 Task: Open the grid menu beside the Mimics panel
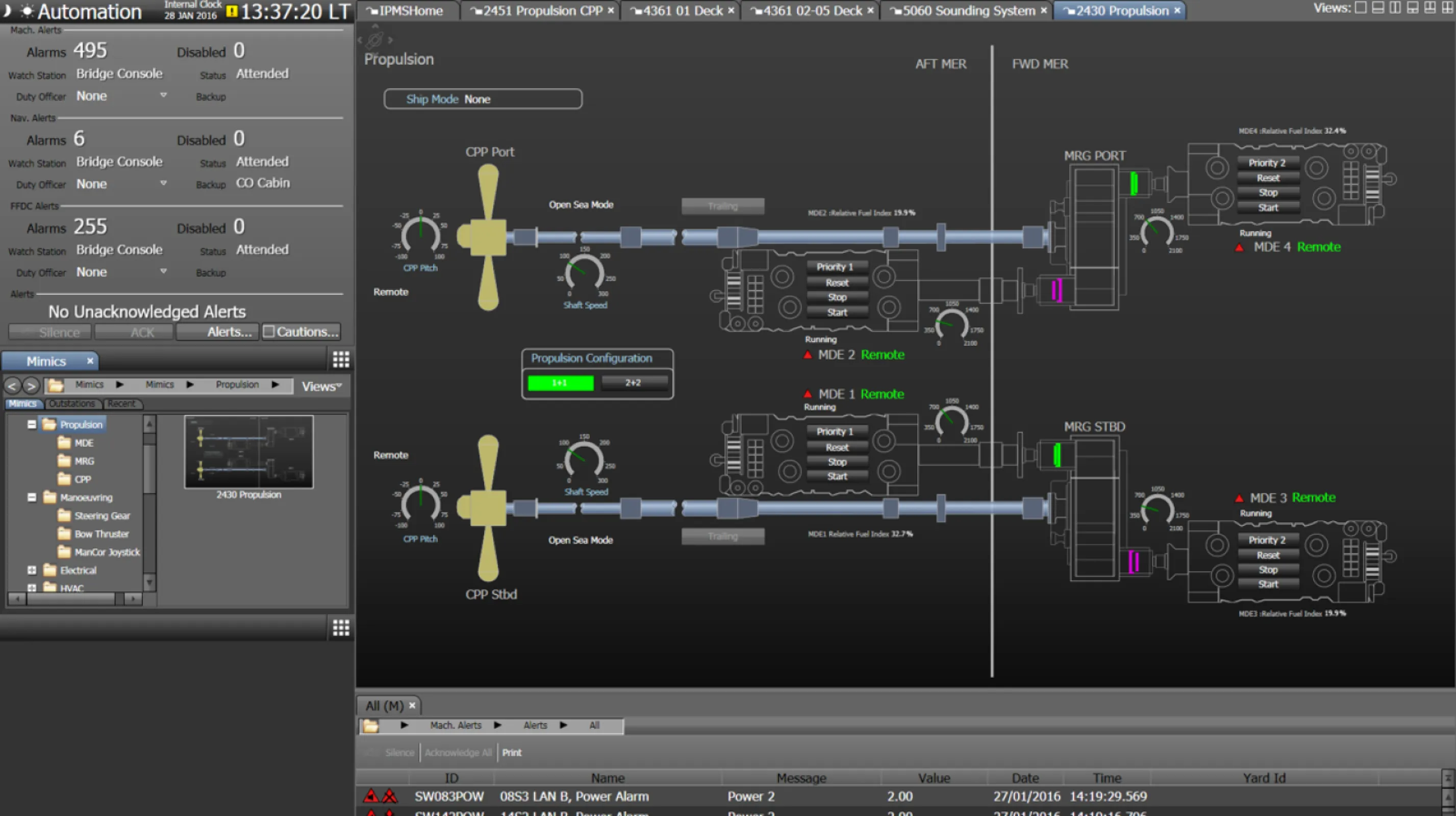tap(341, 360)
